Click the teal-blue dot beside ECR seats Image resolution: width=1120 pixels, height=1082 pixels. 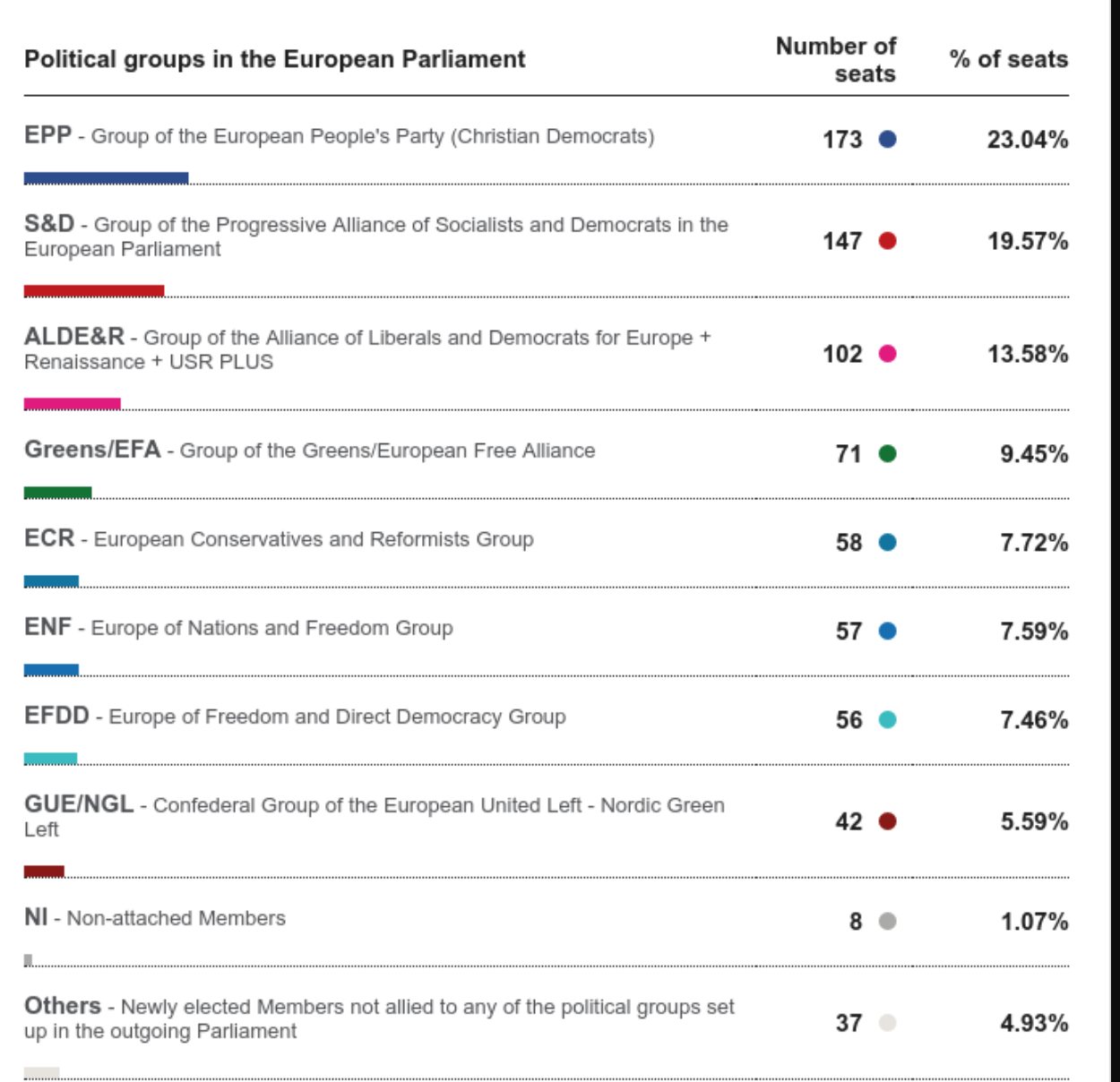pos(887,542)
